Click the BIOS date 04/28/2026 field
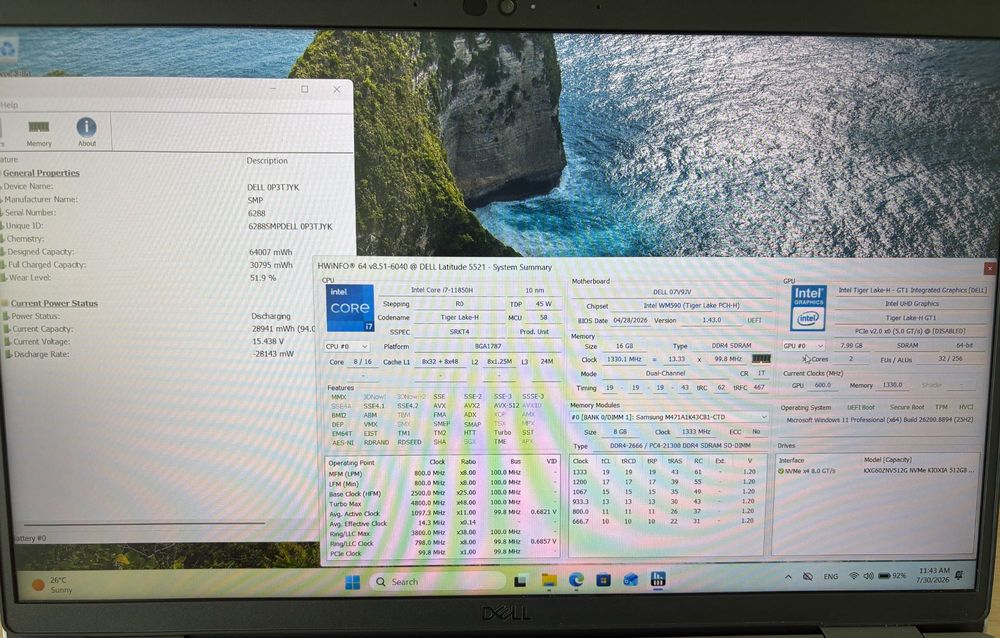The height and width of the screenshot is (638, 1000). [630, 320]
